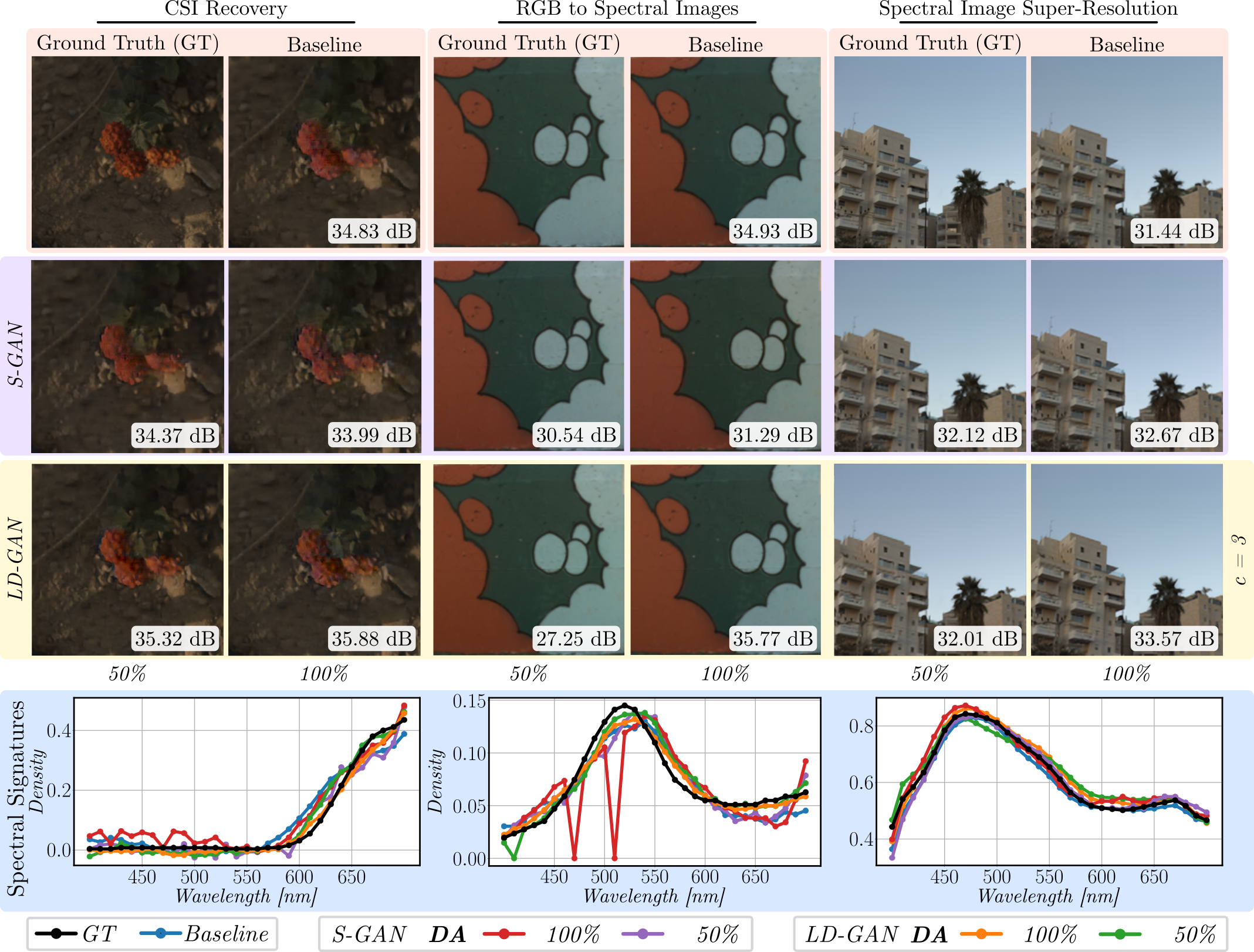This screenshot has width=1254, height=952.
Task: Click the blue Baseline legend marker
Action: pos(161,934)
